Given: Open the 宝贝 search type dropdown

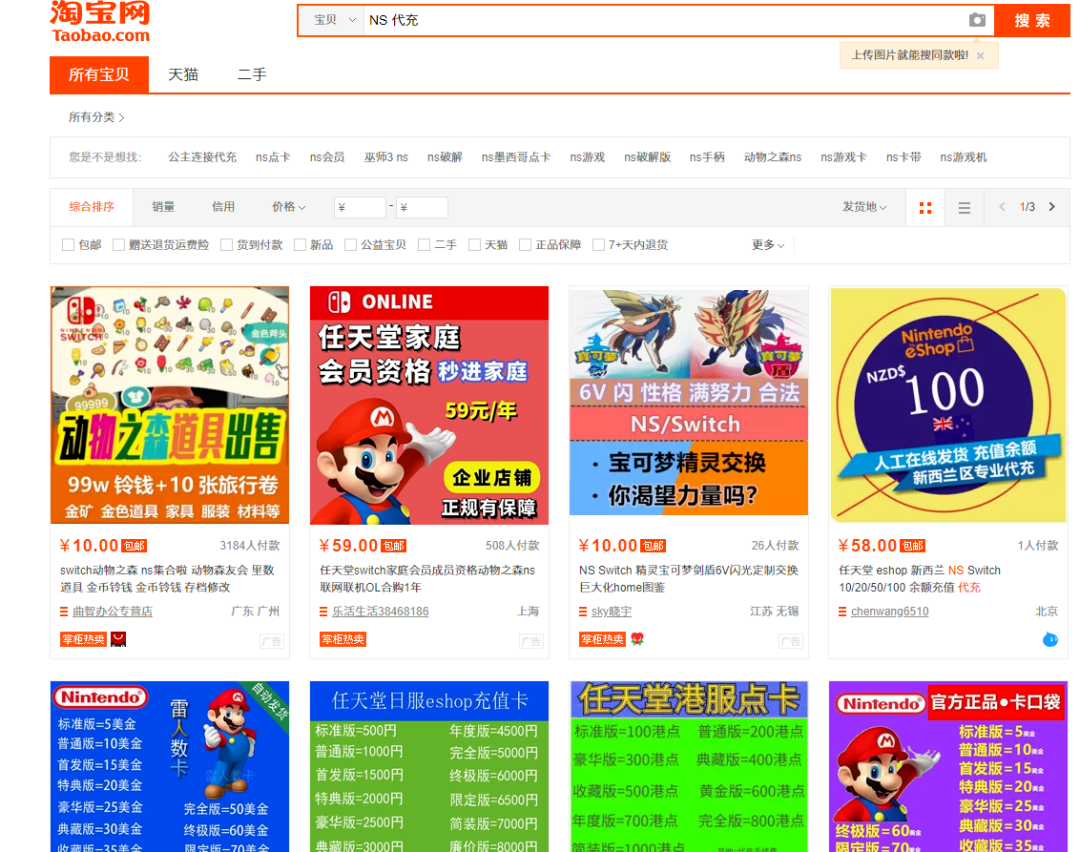Looking at the screenshot, I should pos(334,20).
